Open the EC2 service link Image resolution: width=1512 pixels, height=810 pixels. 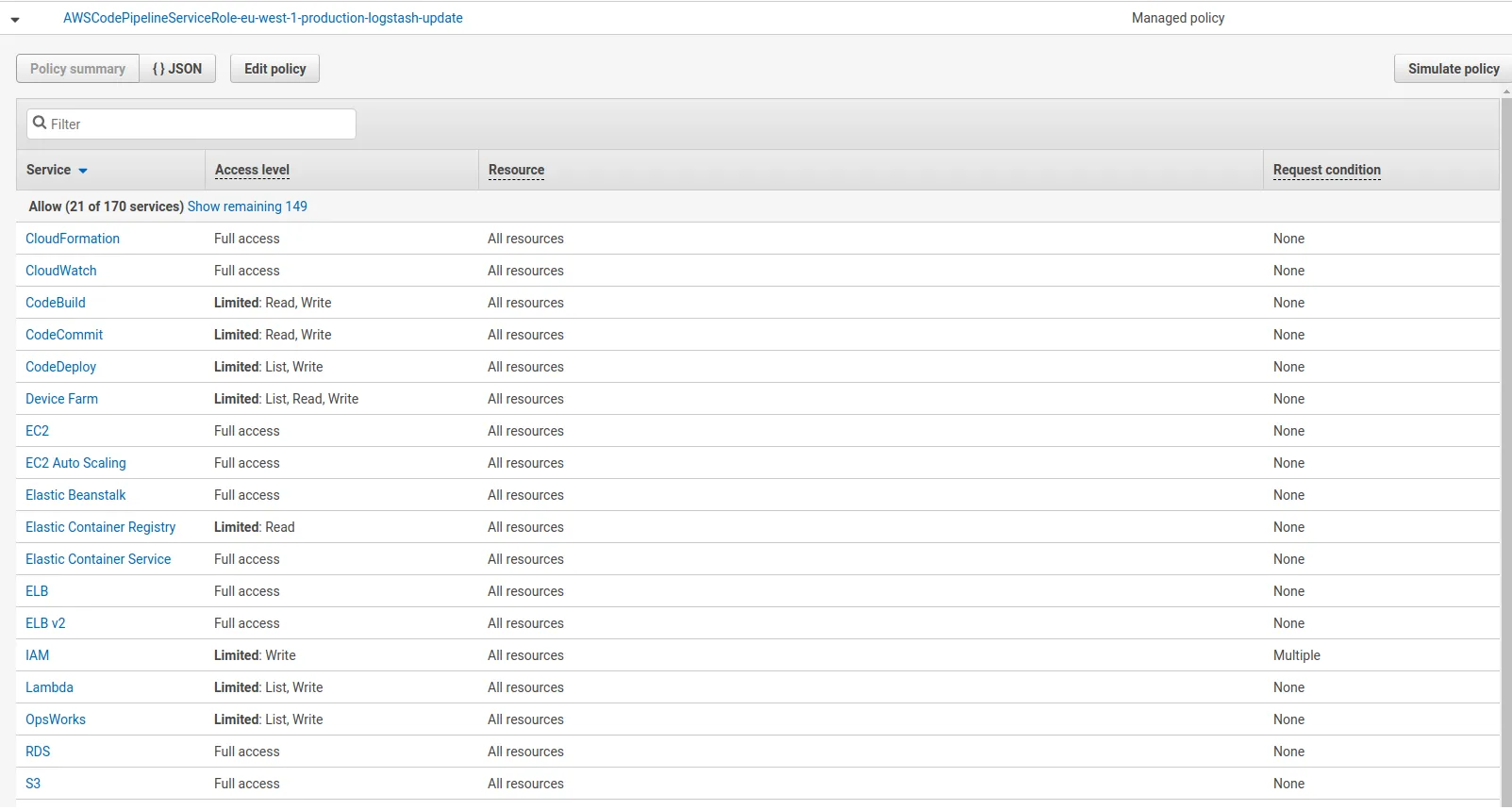[x=37, y=431]
